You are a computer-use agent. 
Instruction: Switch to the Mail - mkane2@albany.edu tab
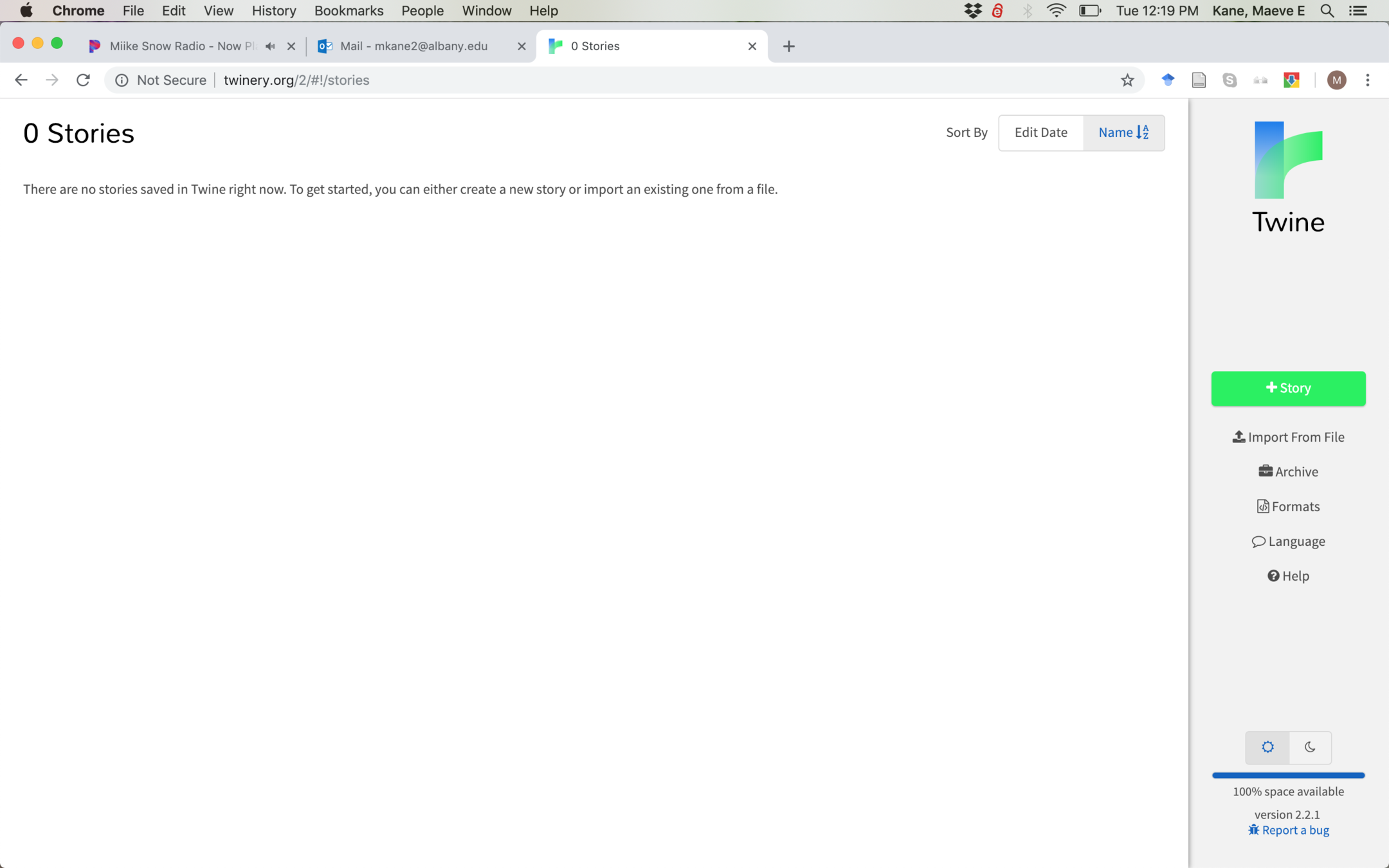tap(413, 46)
